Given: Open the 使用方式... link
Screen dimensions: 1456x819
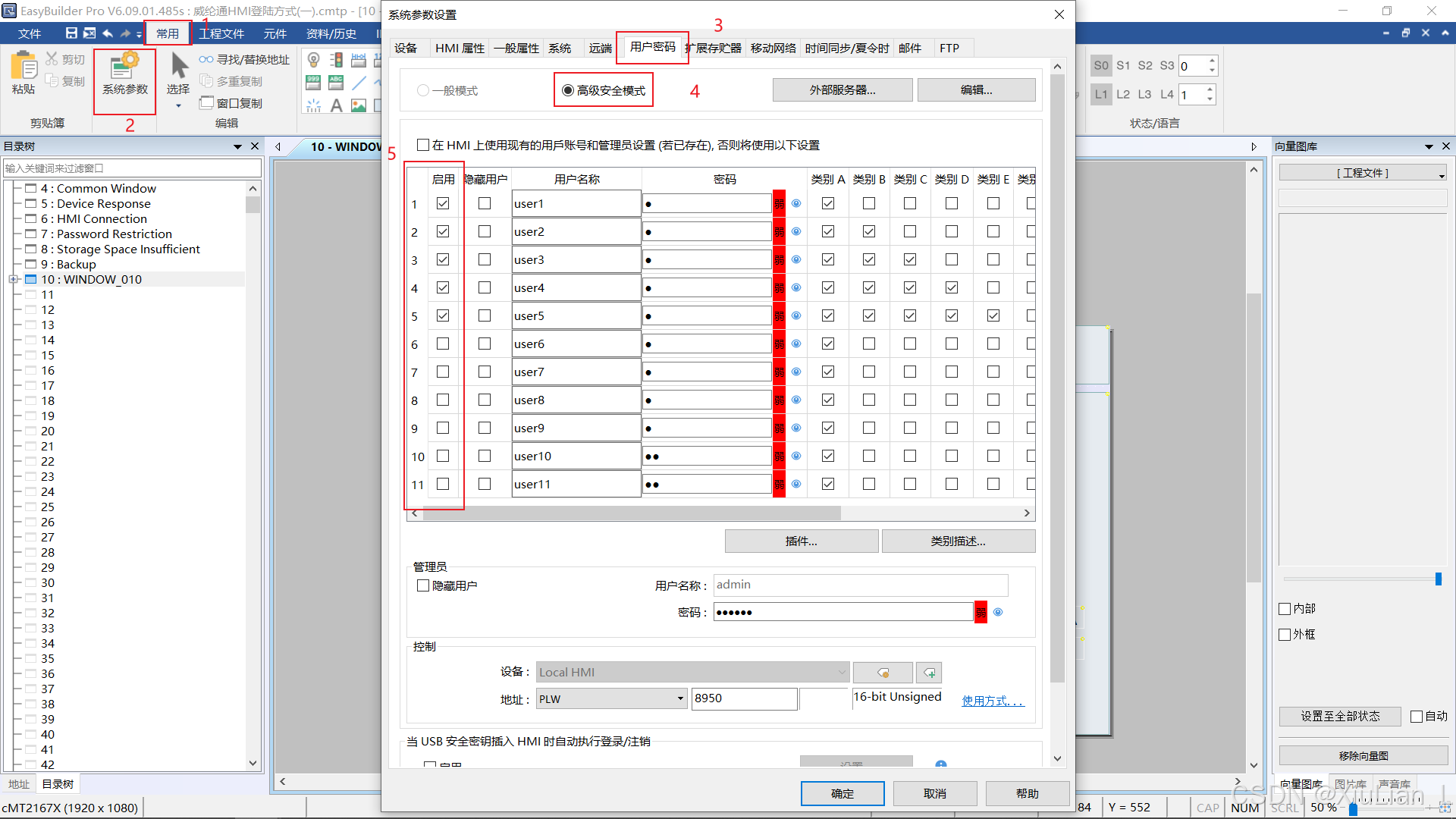Looking at the screenshot, I should pos(993,700).
